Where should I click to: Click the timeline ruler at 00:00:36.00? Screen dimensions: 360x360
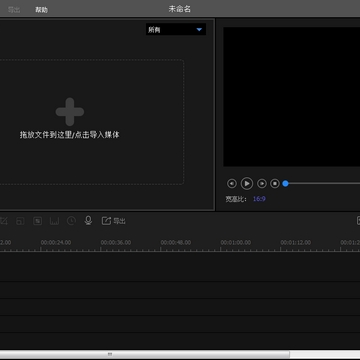[x=116, y=242]
